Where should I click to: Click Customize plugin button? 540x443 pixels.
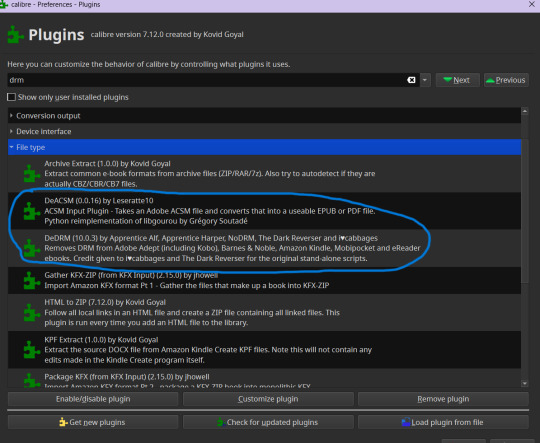268,399
